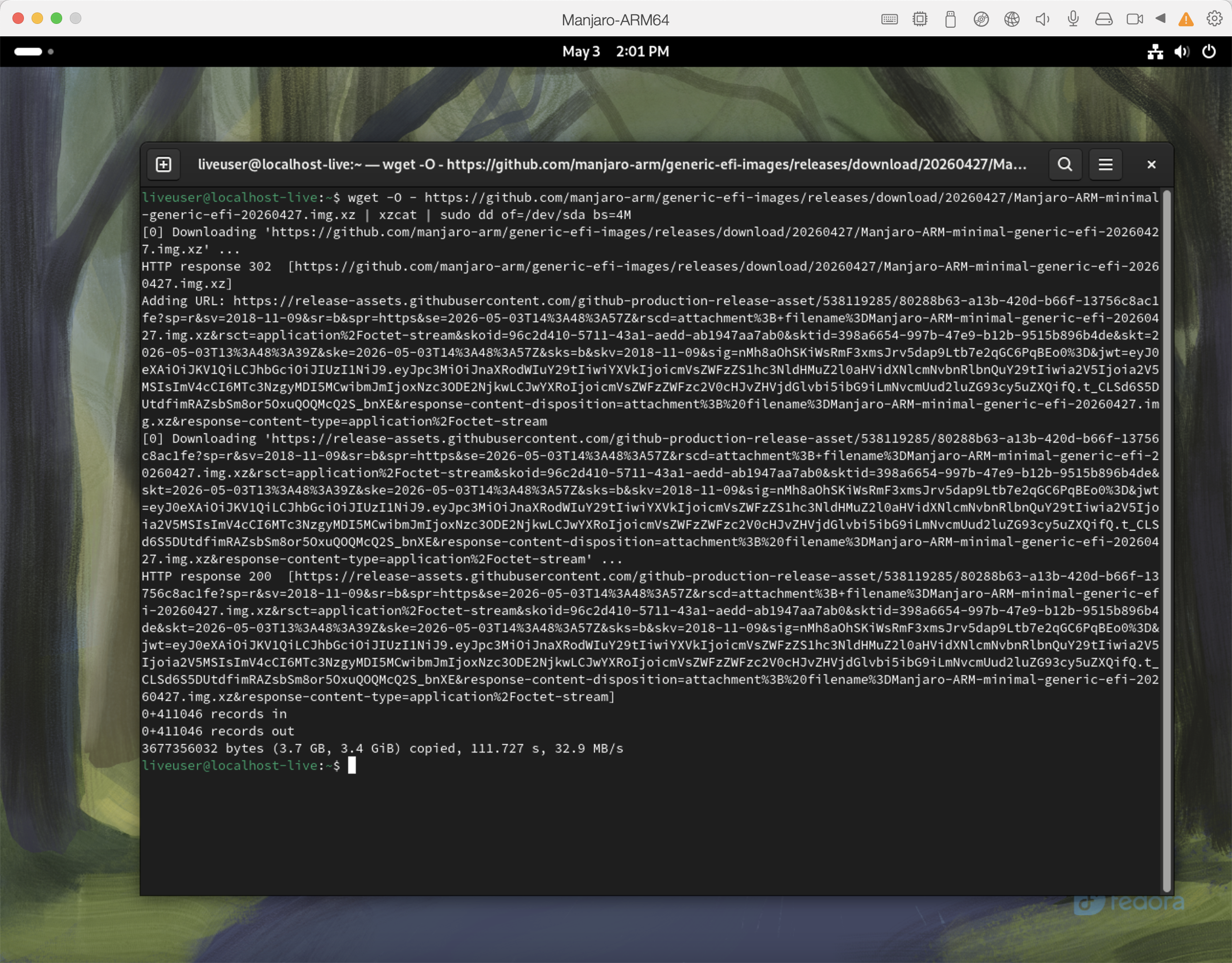Click the 'HTTP response 200' text
The height and width of the screenshot is (963, 1232).
(x=206, y=576)
